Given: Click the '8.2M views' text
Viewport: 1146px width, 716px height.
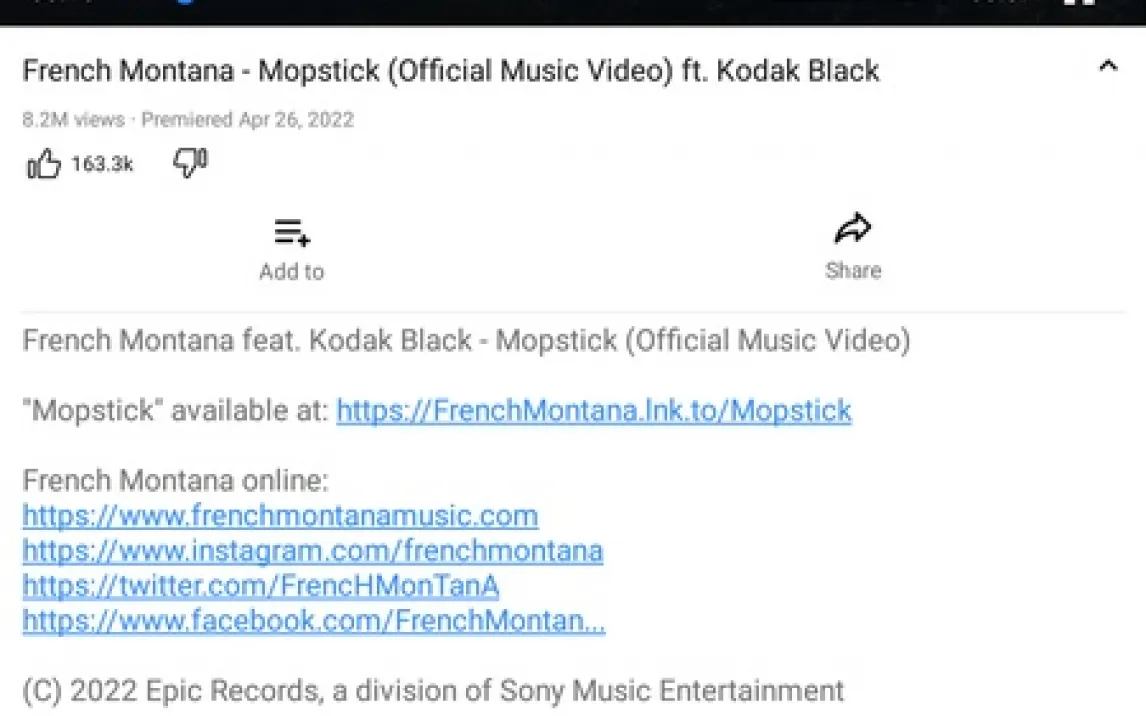Looking at the screenshot, I should pos(73,120).
